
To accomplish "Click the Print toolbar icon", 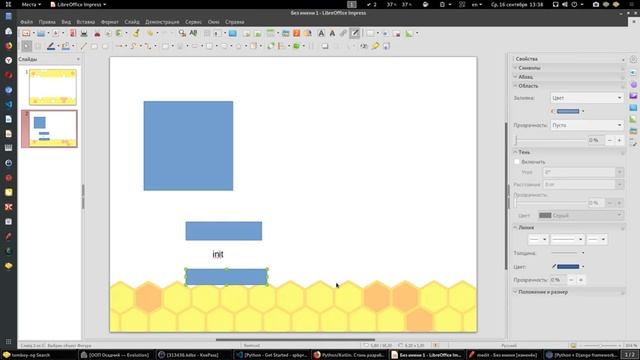I will [84, 33].
